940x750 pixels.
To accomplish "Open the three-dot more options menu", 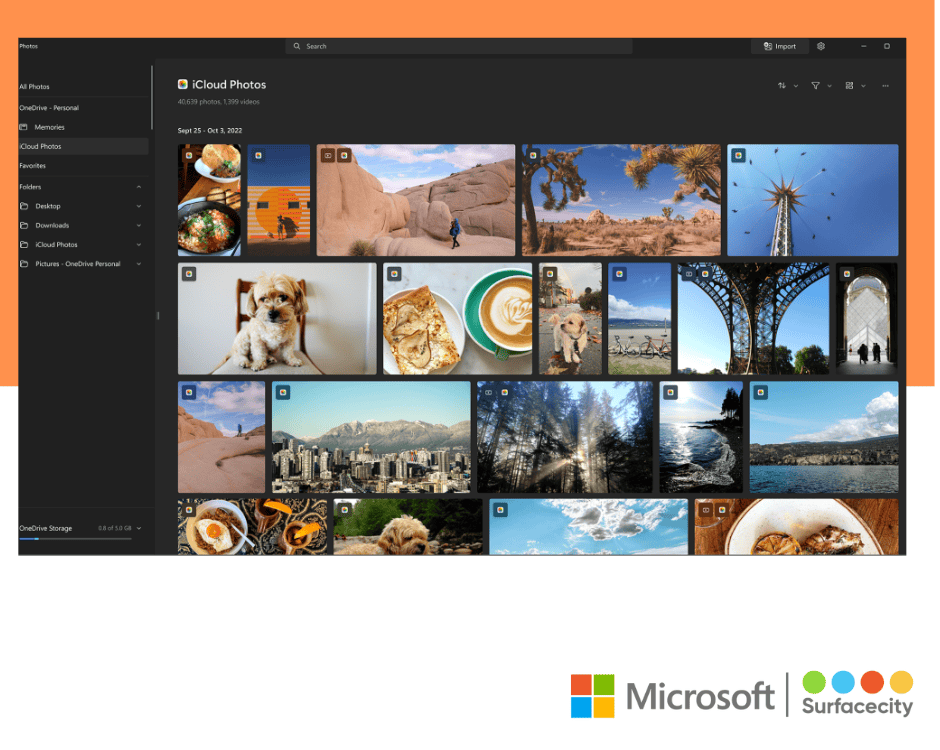I will point(885,86).
